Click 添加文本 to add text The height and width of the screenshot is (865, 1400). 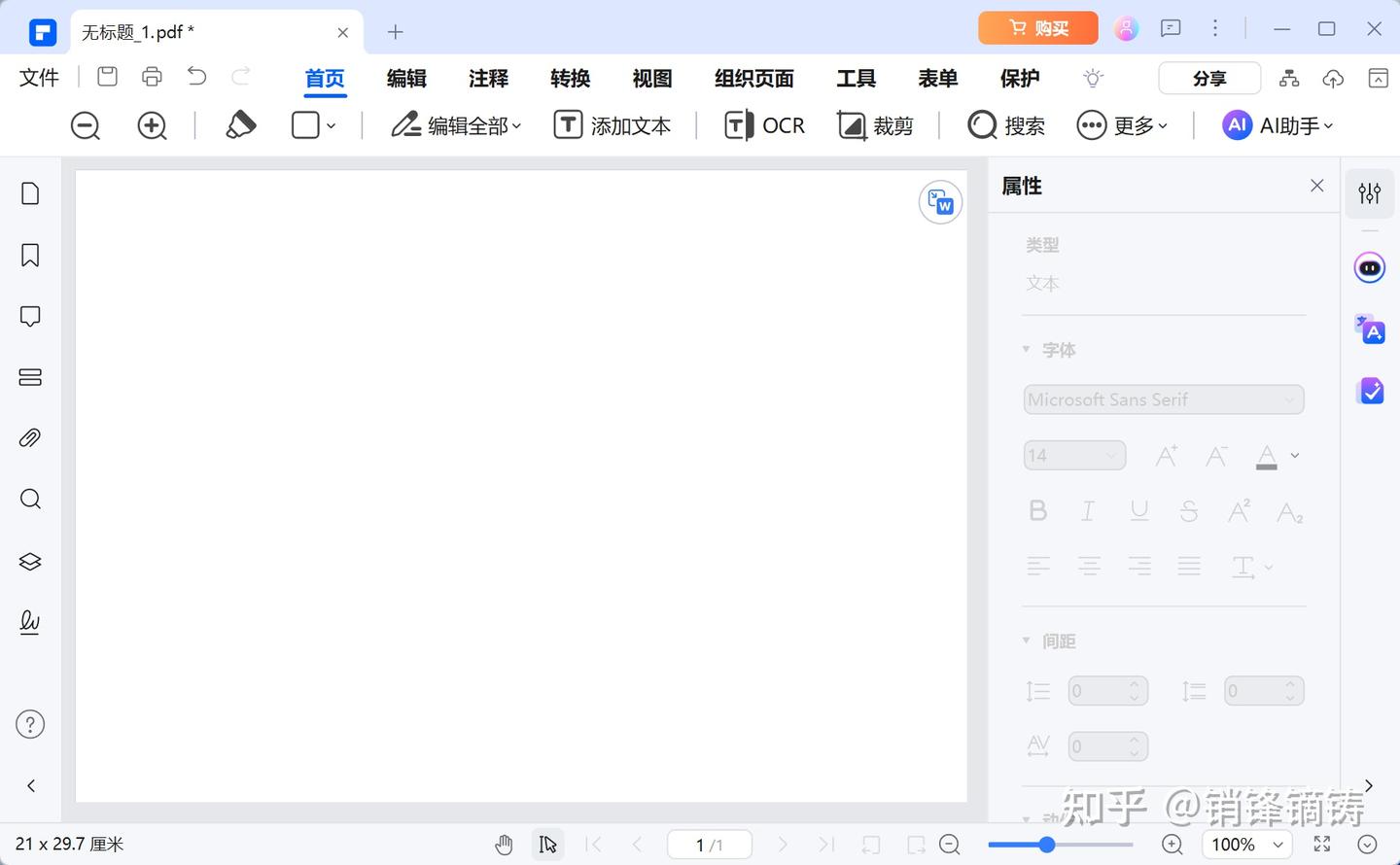click(x=612, y=125)
